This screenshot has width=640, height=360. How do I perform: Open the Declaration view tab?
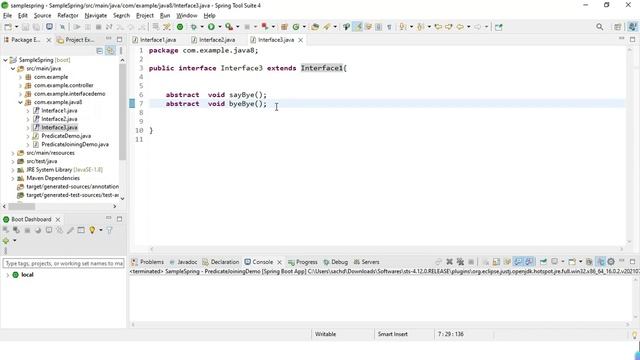tap(221, 262)
